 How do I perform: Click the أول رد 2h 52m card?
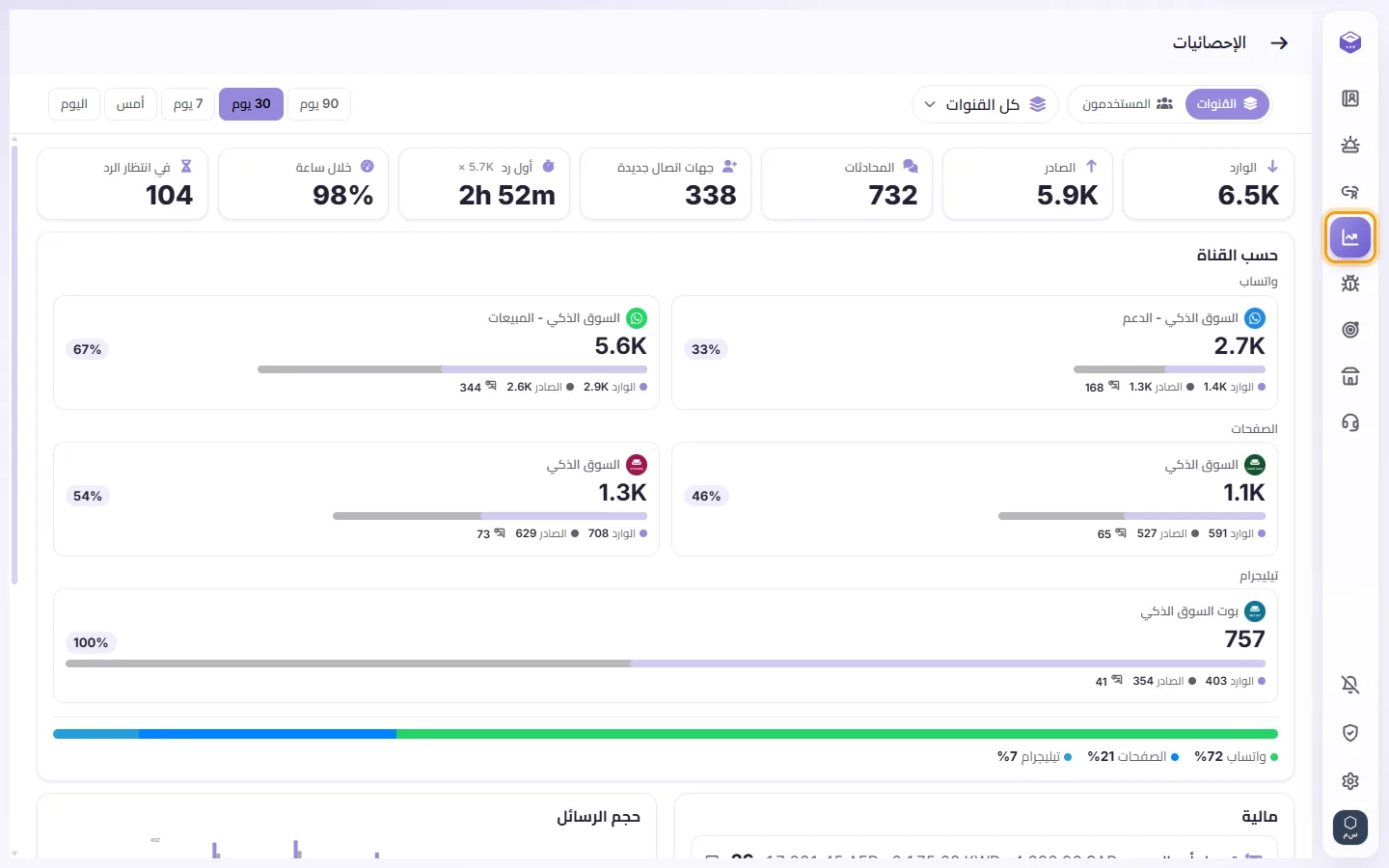pos(484,184)
